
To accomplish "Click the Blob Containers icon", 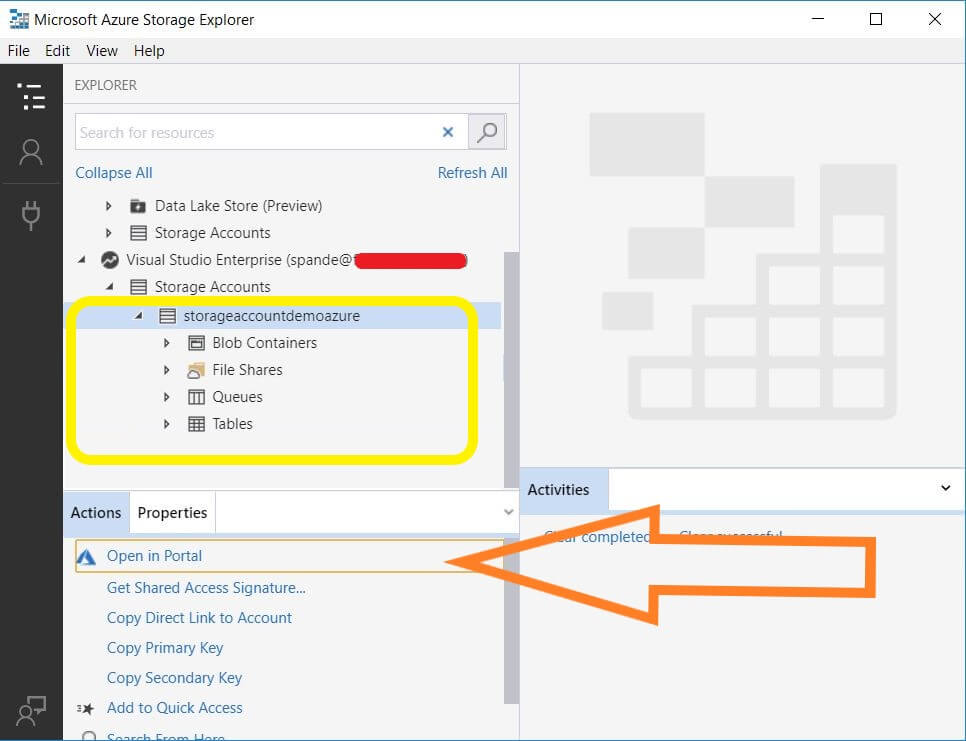I will (196, 343).
